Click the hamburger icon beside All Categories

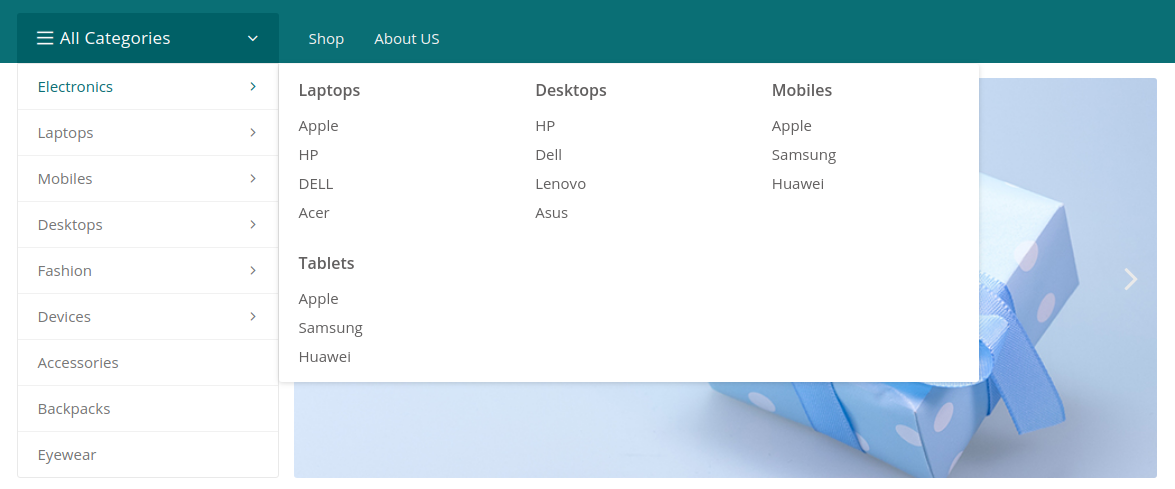(45, 38)
